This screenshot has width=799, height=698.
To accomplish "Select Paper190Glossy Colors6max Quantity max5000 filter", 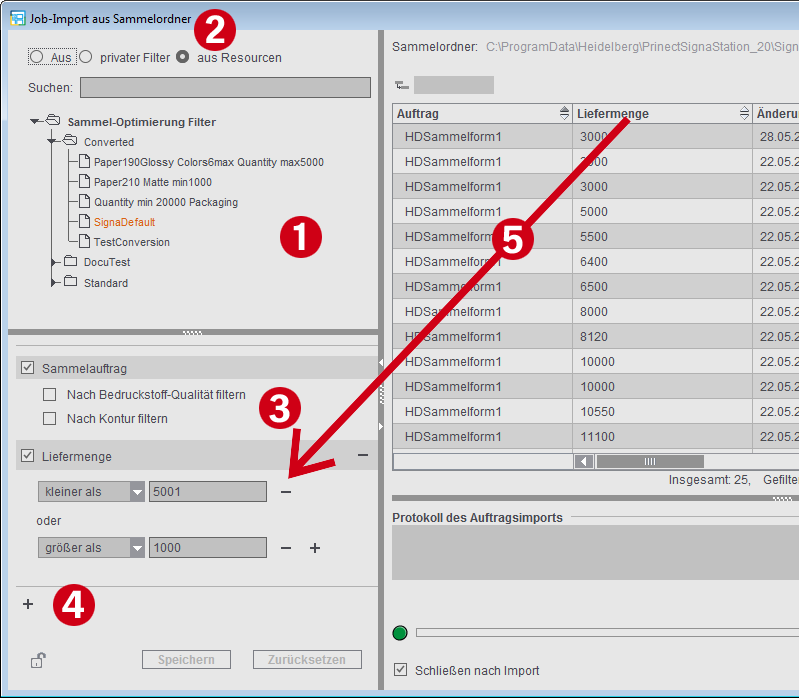I will coord(208,162).
